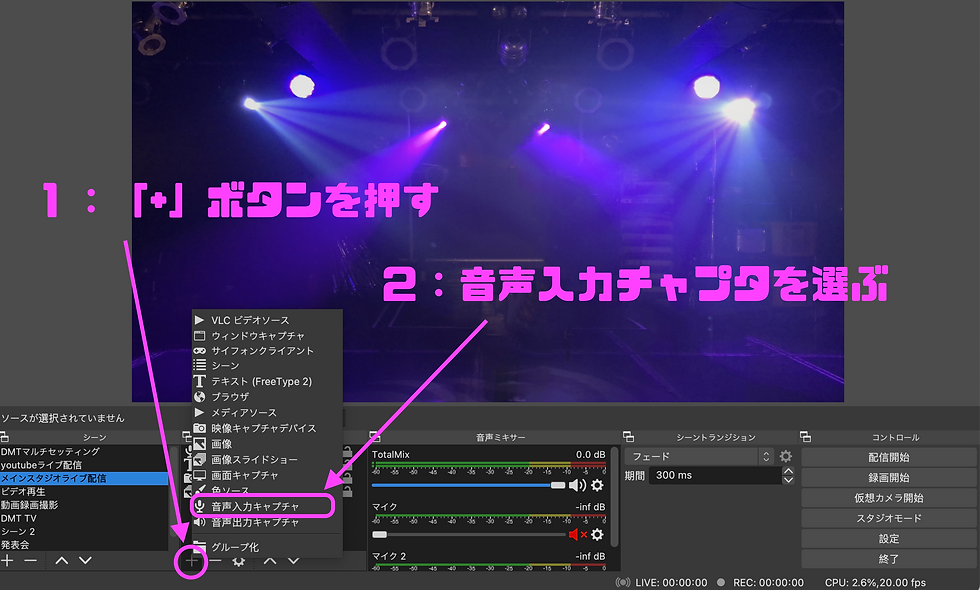Viewport: 980px width, 590px height.
Task: Select the youtubeライブ配信 scene
Action: point(84,464)
